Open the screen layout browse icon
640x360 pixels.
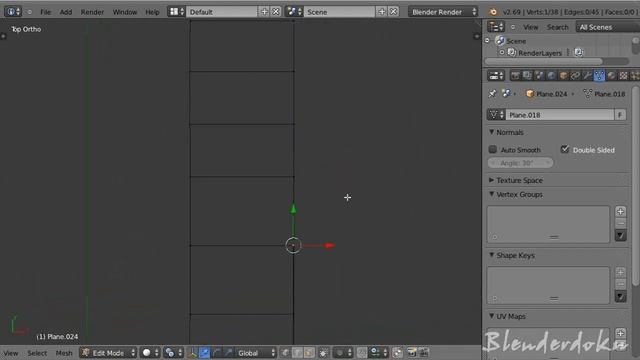coord(176,12)
